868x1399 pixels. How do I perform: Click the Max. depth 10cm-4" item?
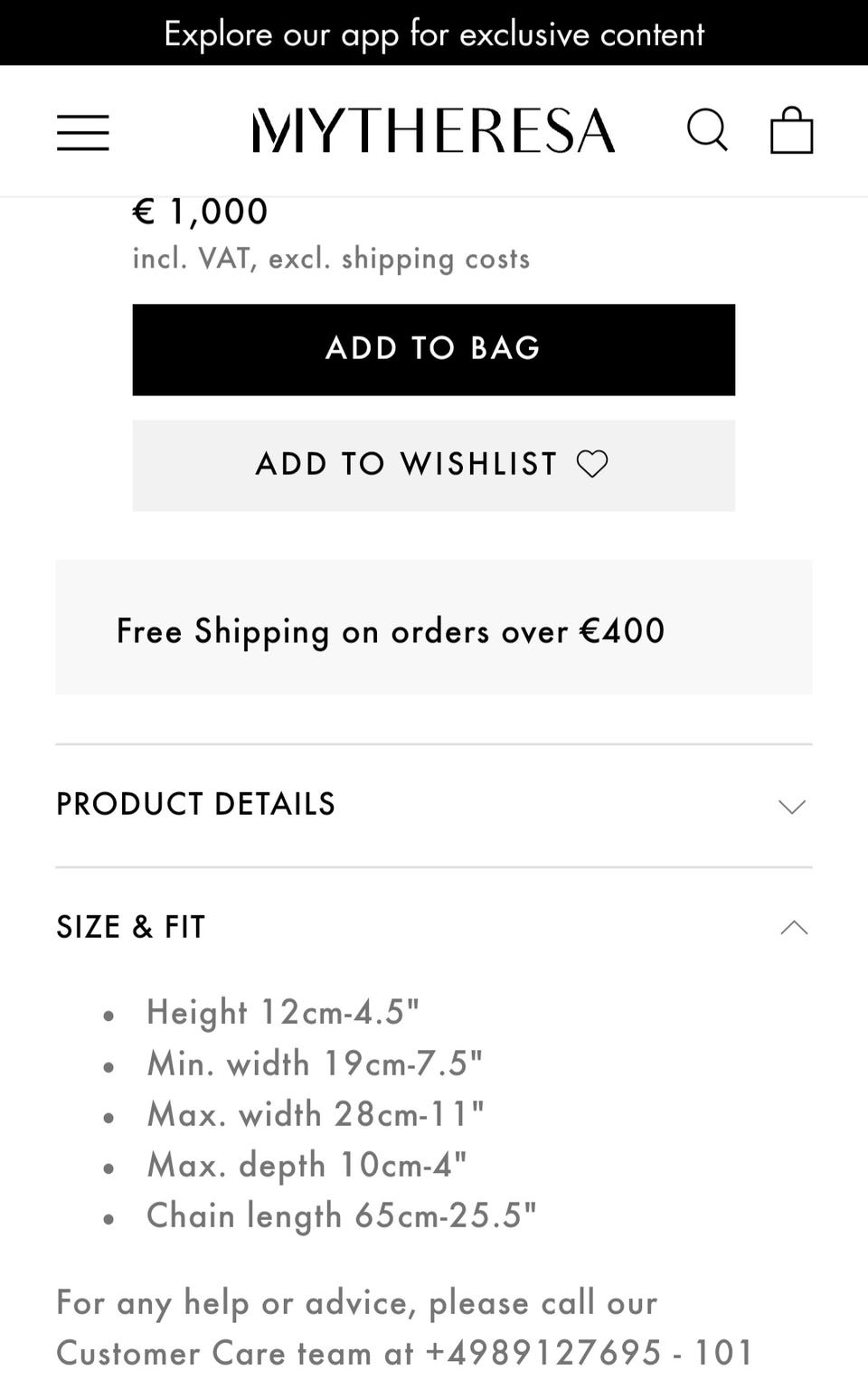click(x=307, y=1165)
